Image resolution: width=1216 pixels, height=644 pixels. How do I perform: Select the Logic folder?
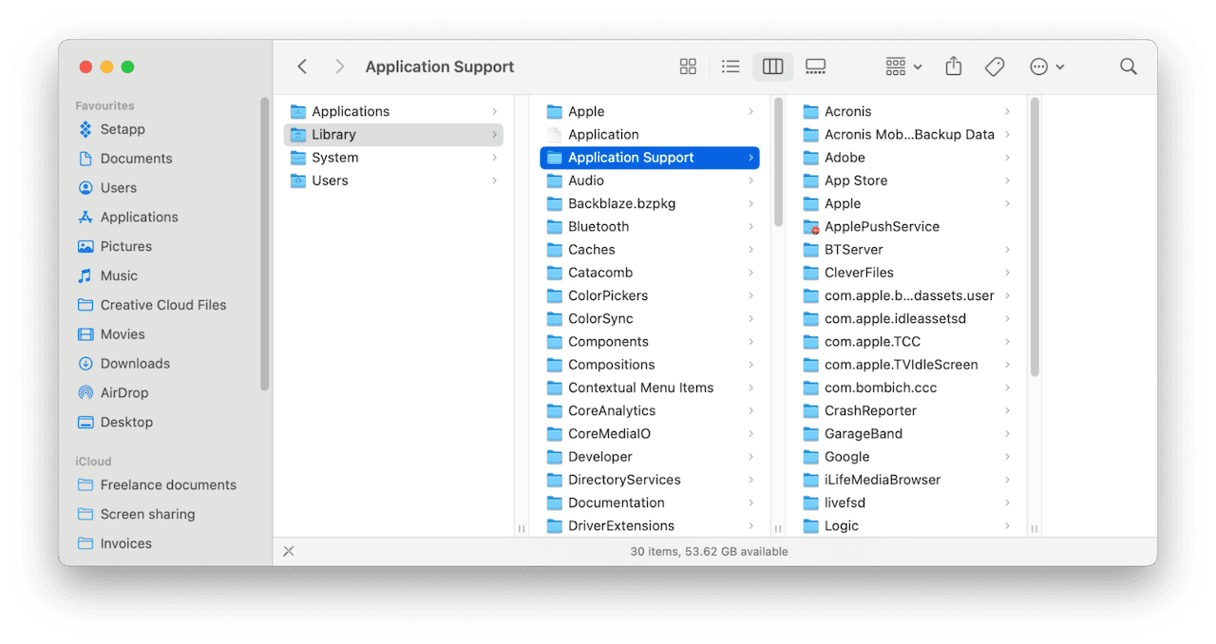(907, 525)
